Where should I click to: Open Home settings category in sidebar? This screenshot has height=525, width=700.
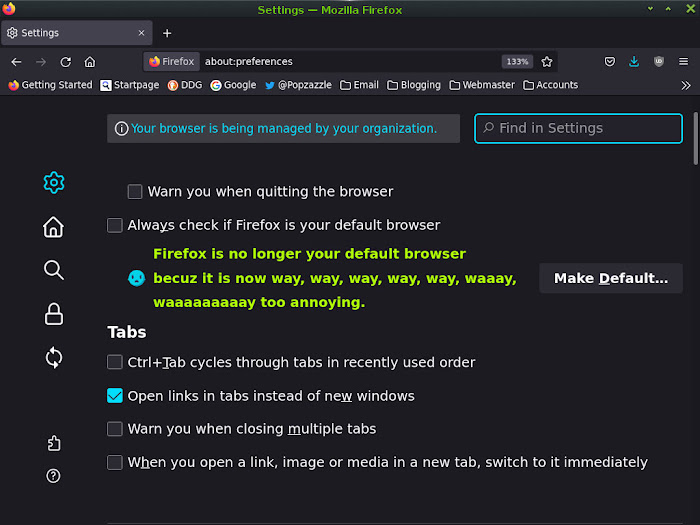(54, 227)
